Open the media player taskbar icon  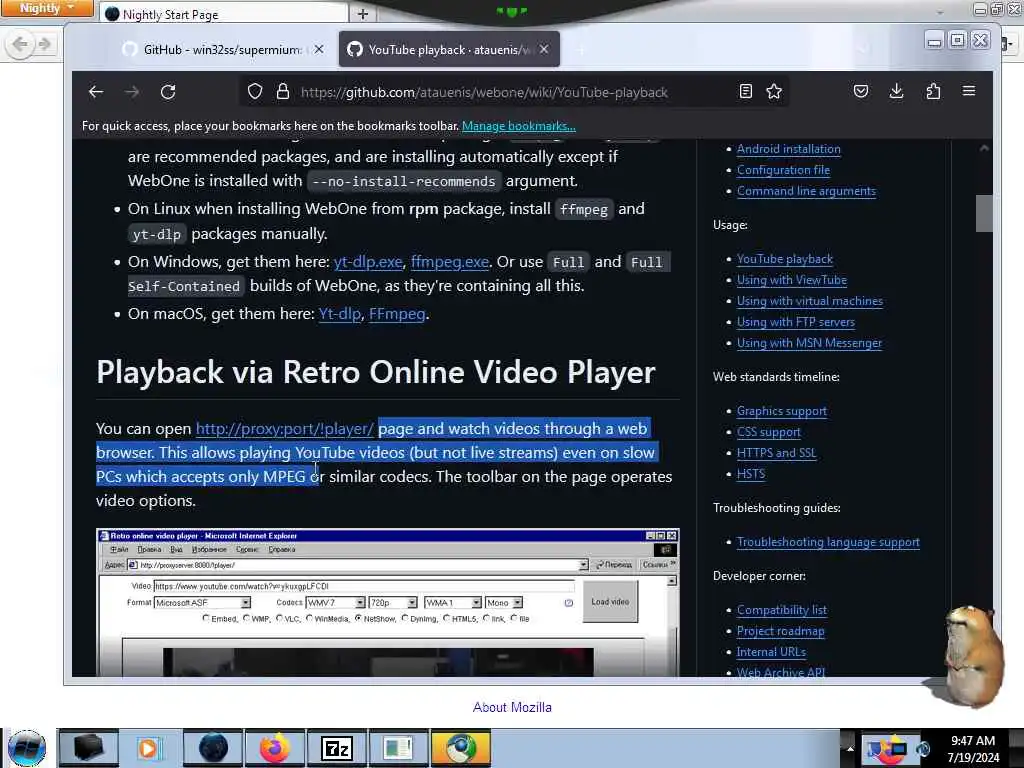coord(148,748)
